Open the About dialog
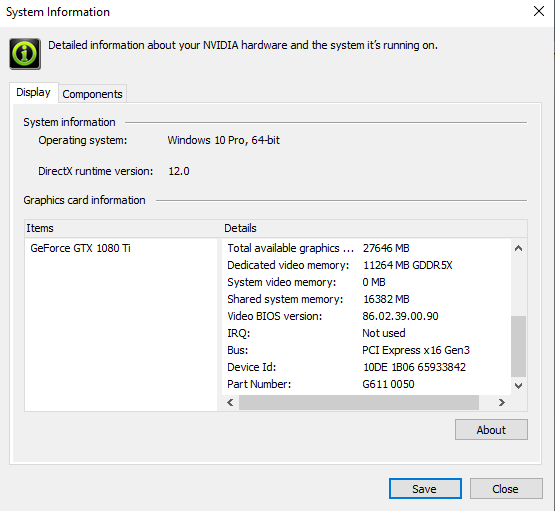555x511 pixels. [x=491, y=430]
